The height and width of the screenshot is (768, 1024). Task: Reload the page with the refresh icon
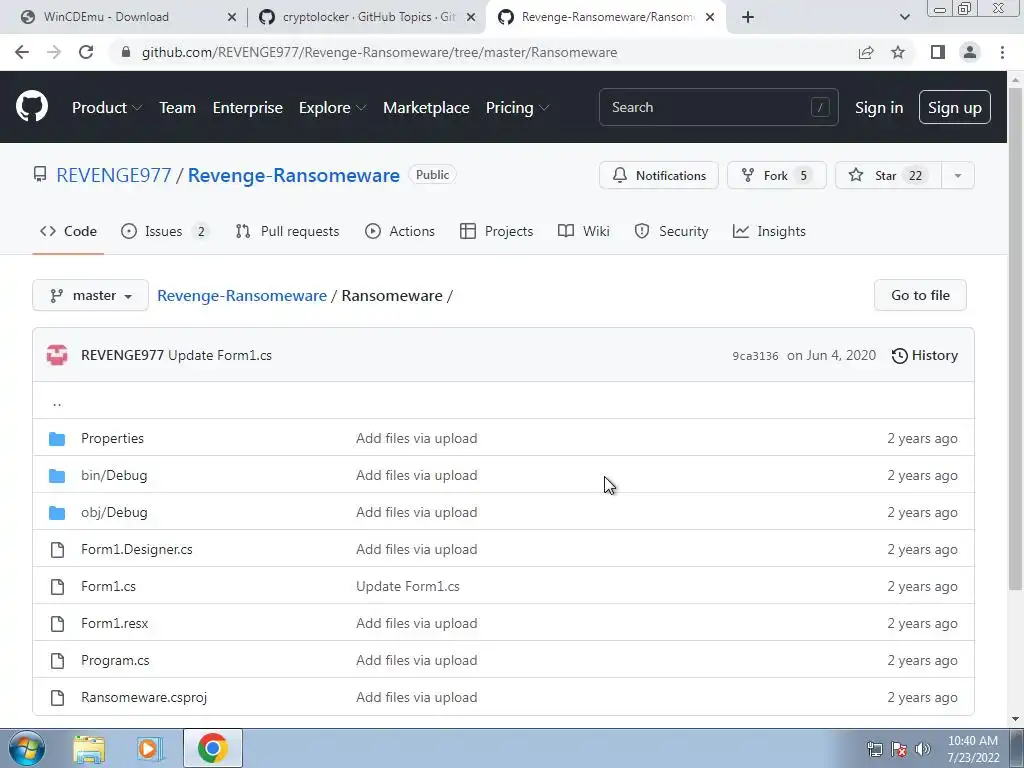[86, 52]
